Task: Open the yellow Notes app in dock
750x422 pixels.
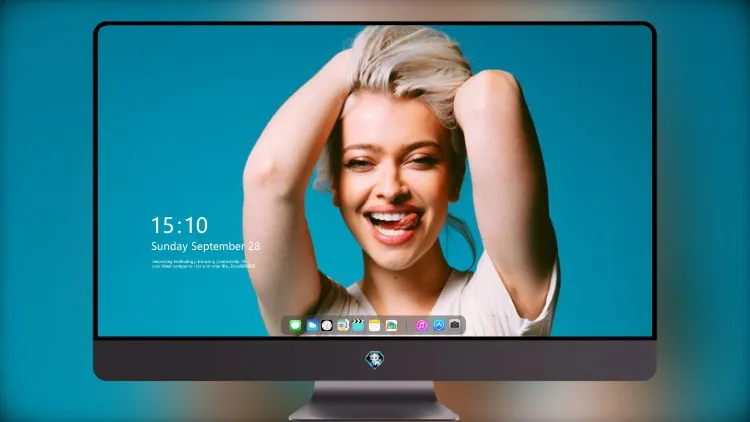Action: [x=375, y=326]
